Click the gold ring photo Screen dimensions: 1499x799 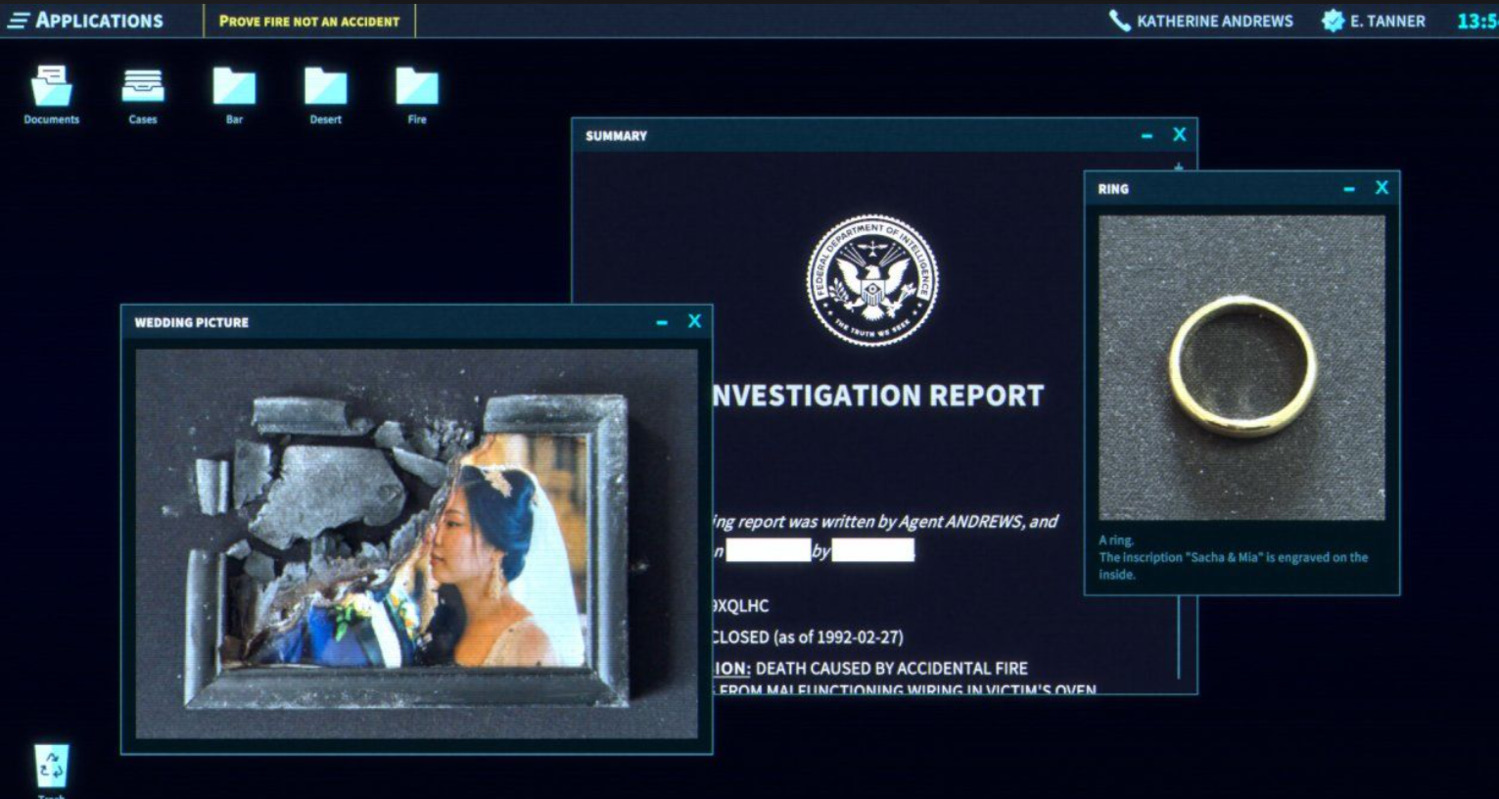coord(1241,366)
